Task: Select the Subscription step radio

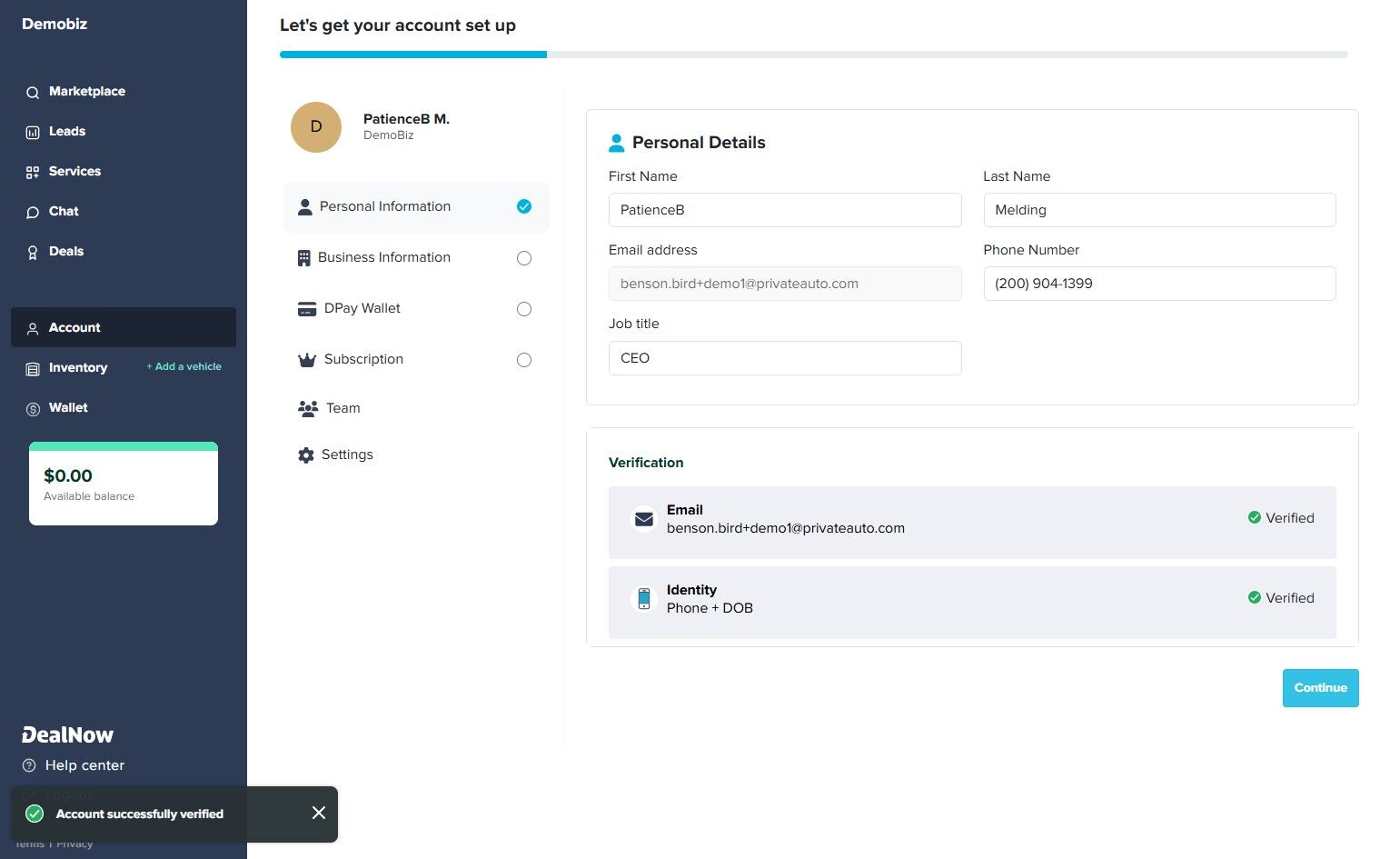Action: click(524, 360)
